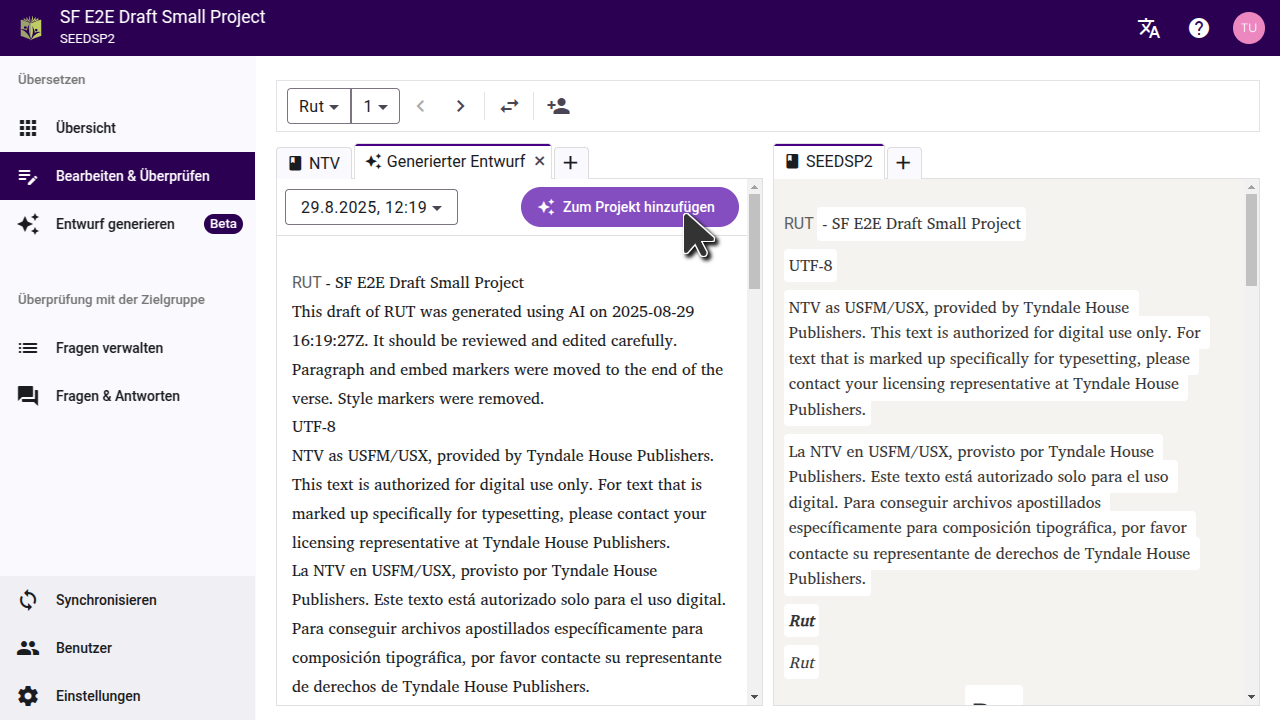Click the Scripture Forge logo icon
The image size is (1280, 720).
pos(31,28)
